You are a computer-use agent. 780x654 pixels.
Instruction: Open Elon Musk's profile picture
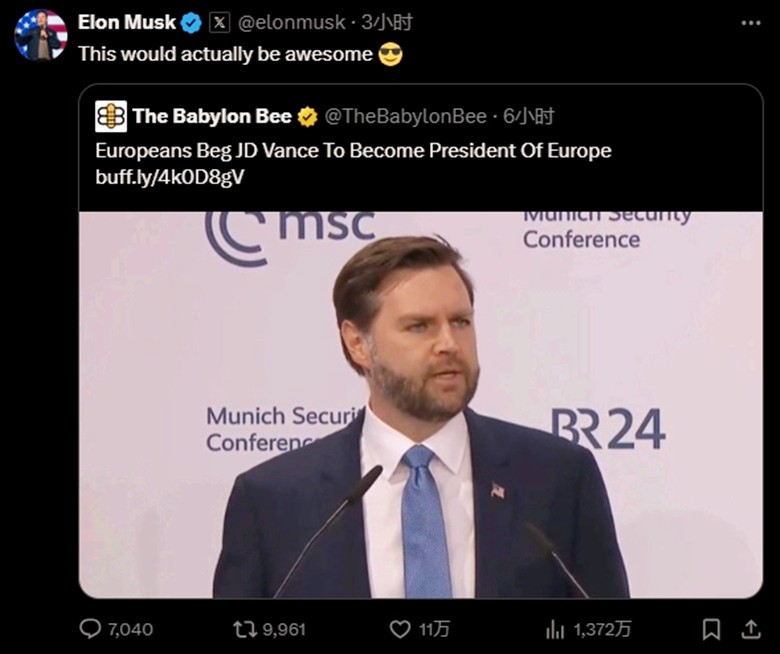pyautogui.click(x=40, y=35)
